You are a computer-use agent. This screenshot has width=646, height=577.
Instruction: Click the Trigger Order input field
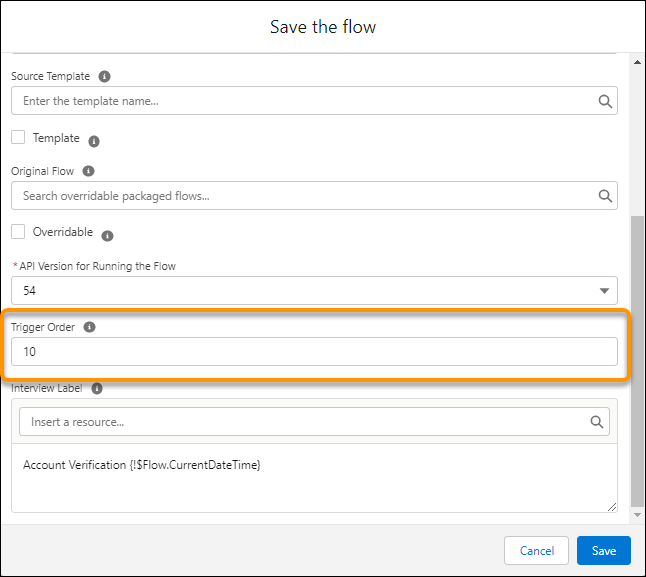tap(314, 352)
